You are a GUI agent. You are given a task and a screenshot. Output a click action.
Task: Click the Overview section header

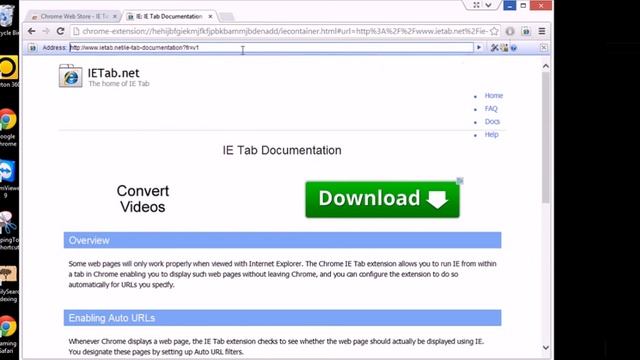click(x=282, y=240)
